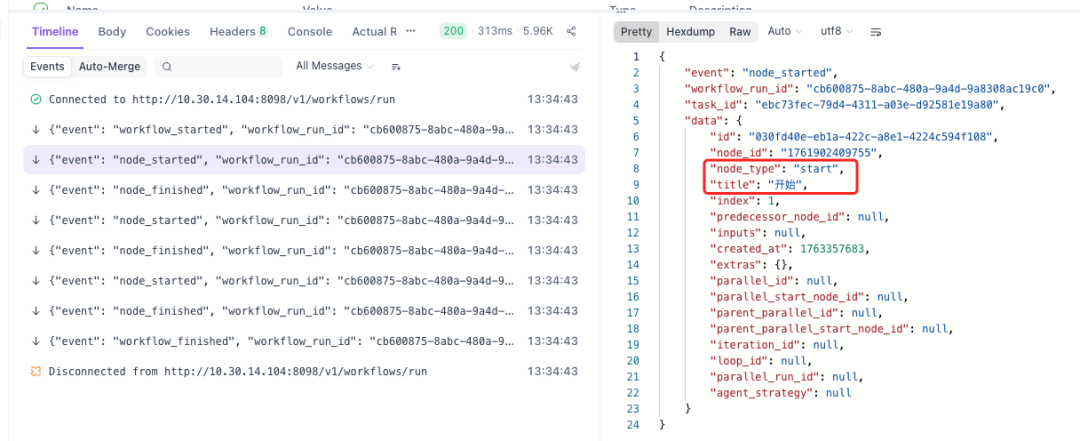
Task: Open the Actual Request tab
Action: (x=374, y=32)
